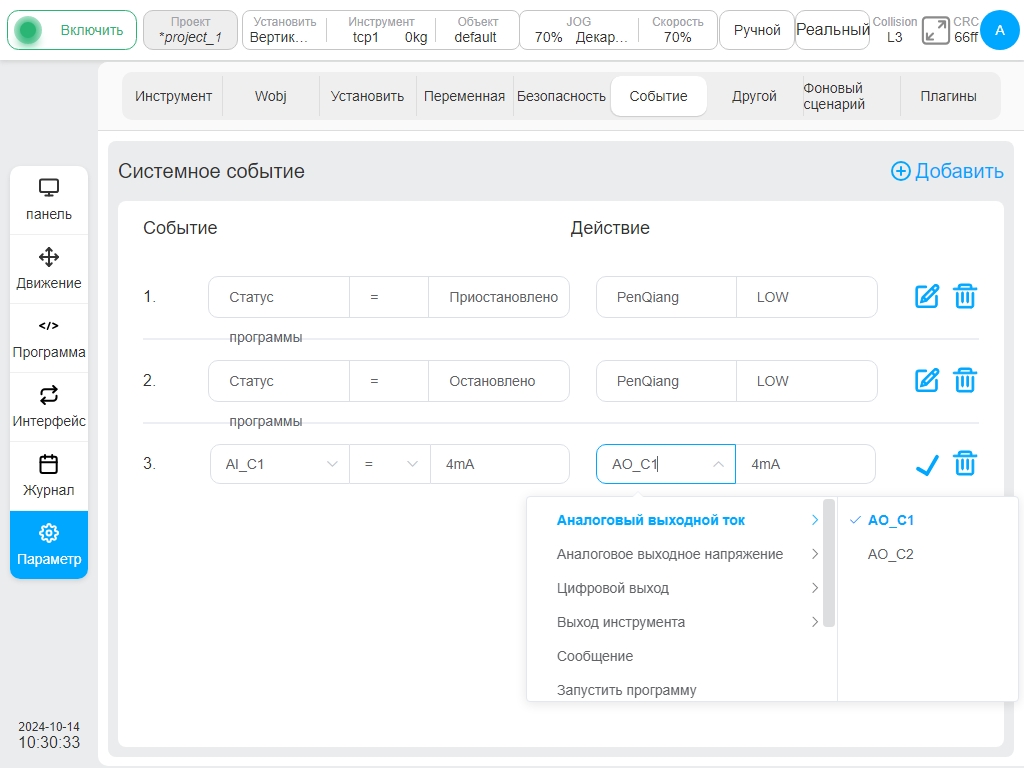Switch to the Инструмент tab
Viewport: 1024px width, 768px height.
[x=173, y=96]
